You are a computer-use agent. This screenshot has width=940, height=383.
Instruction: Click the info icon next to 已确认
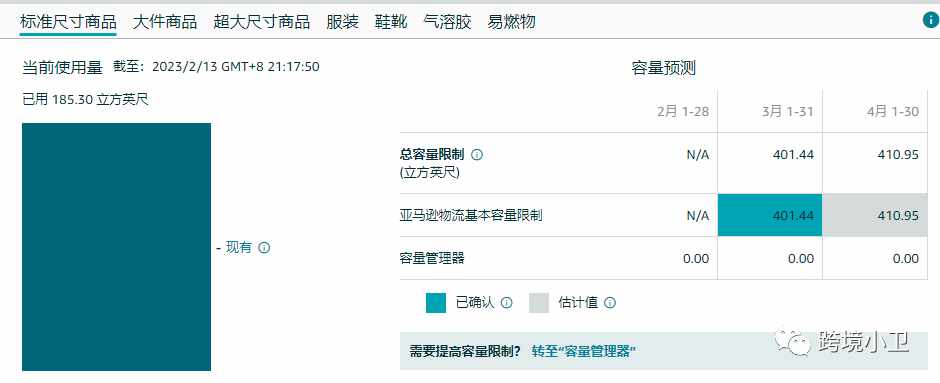[x=507, y=303]
